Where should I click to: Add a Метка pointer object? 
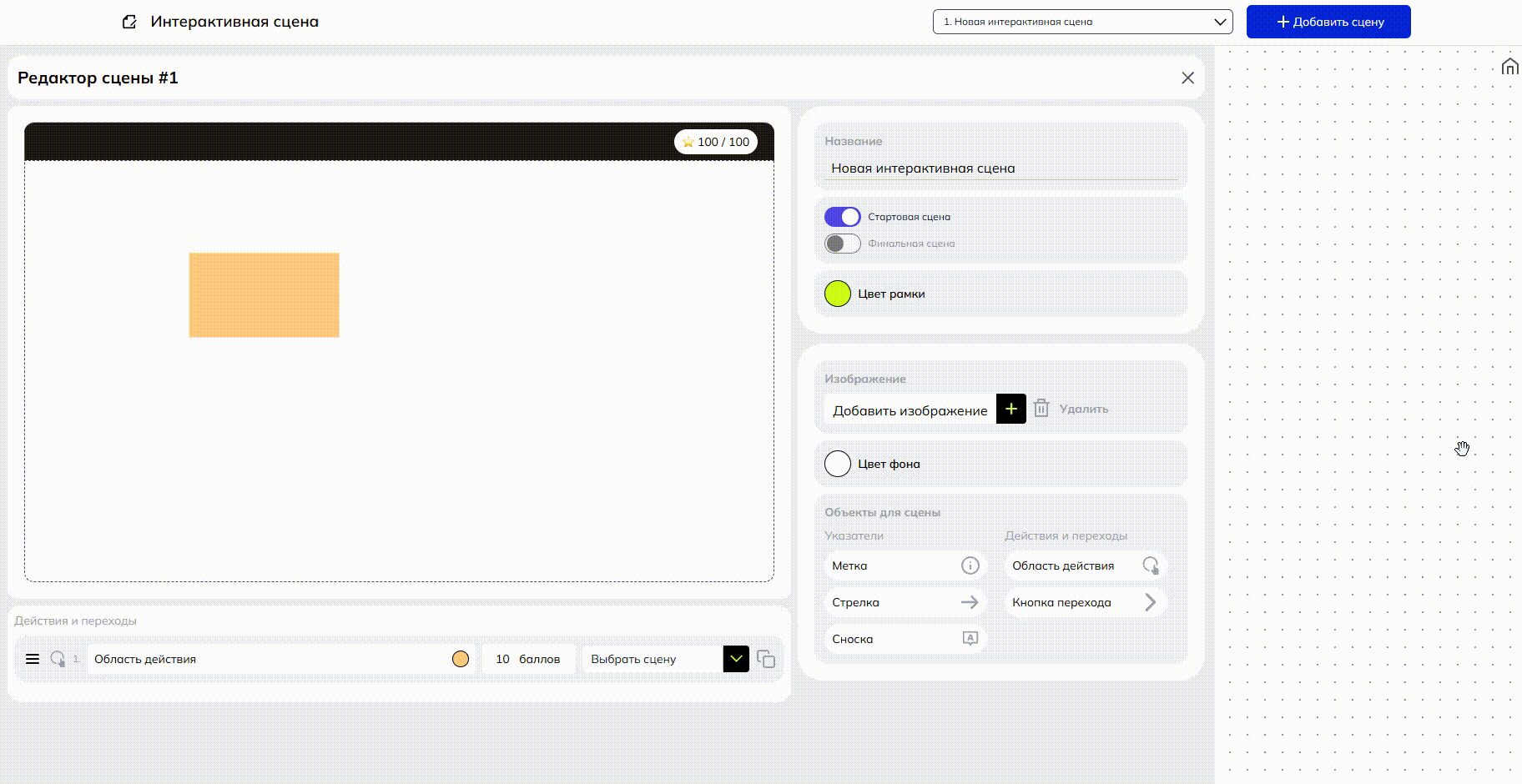click(905, 565)
